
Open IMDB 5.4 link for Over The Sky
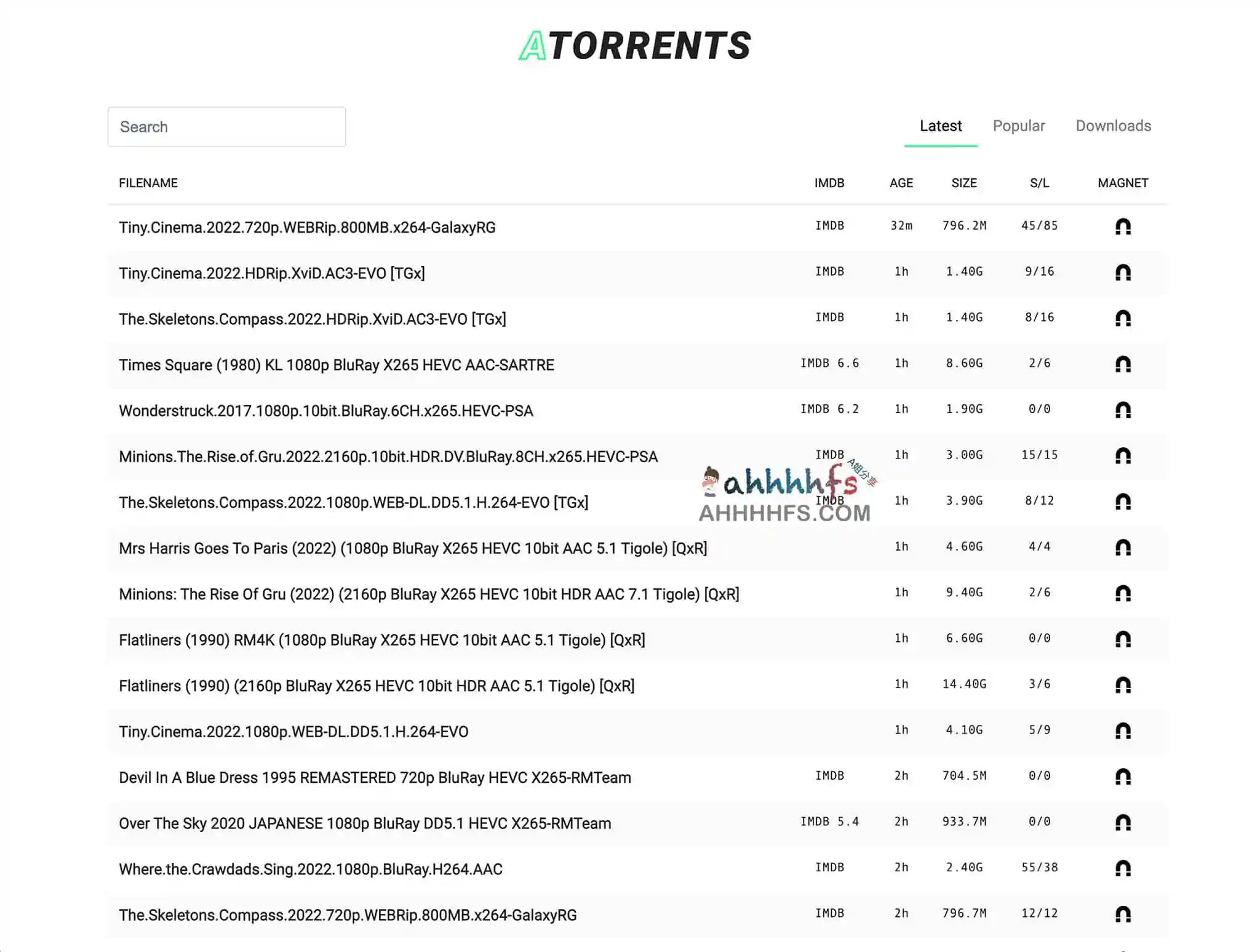[829, 822]
